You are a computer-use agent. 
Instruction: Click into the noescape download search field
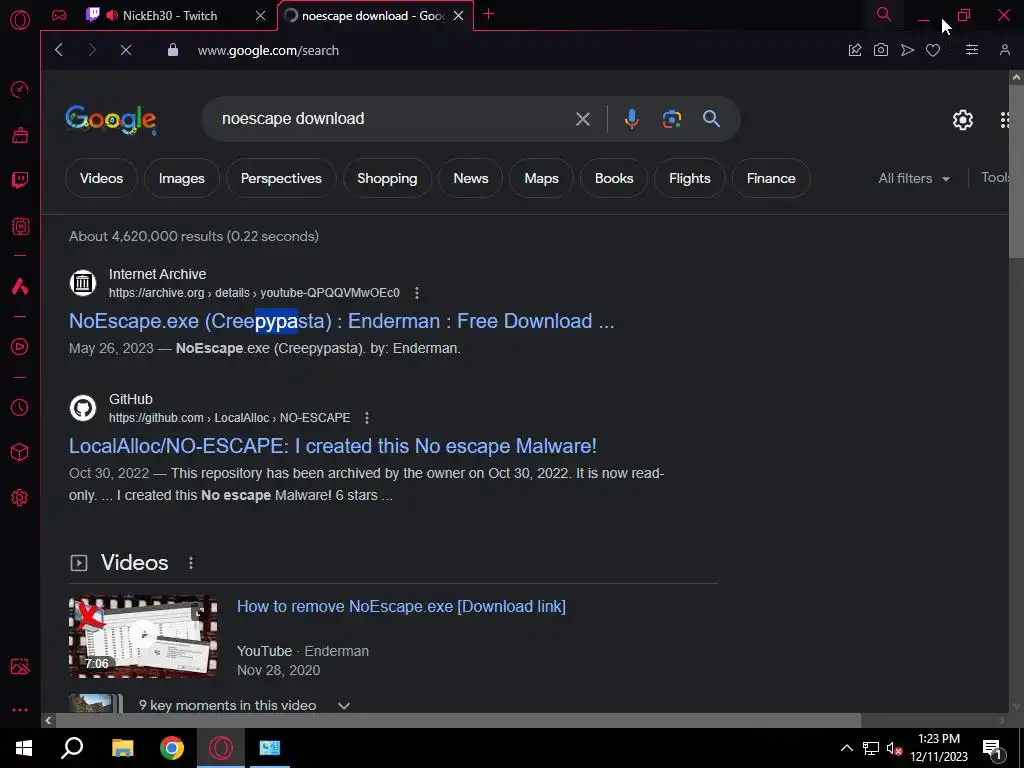coord(392,119)
